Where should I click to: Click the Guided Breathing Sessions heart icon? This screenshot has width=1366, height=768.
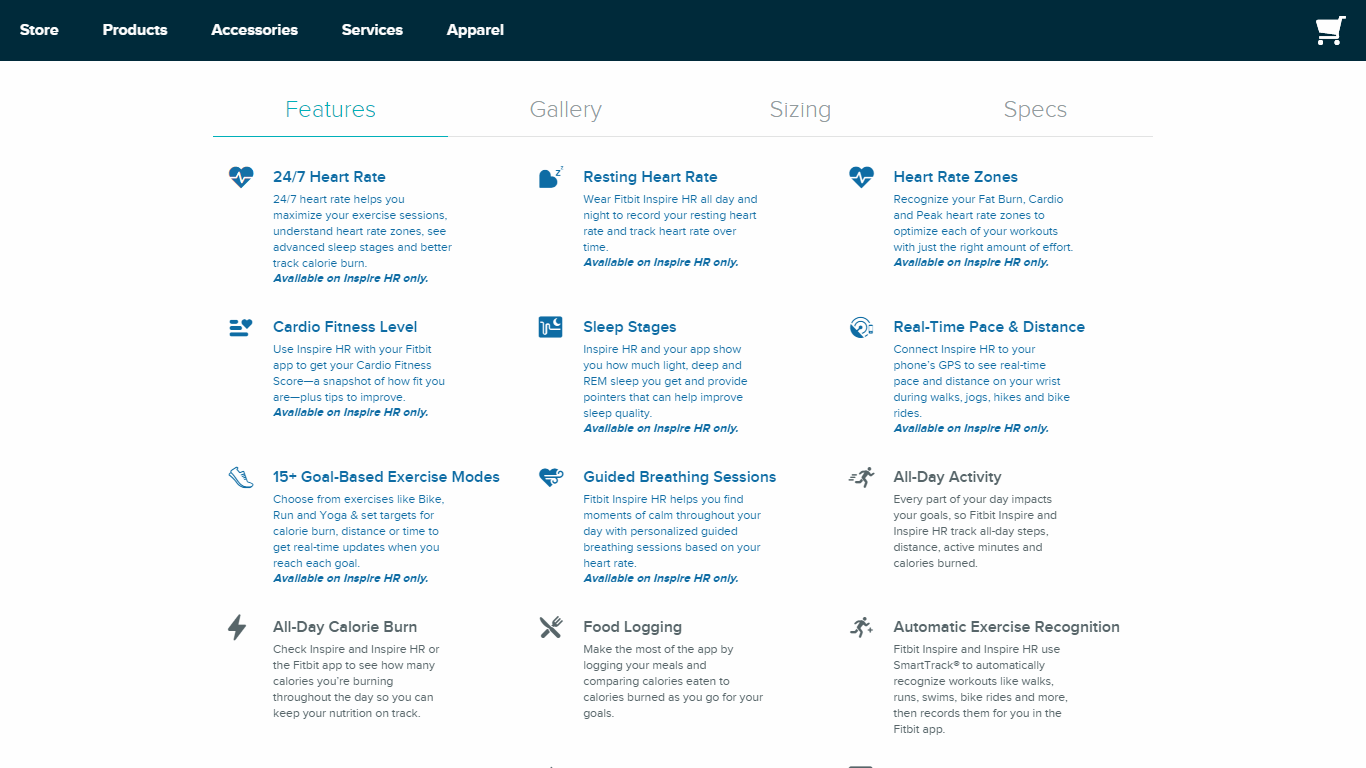click(551, 477)
